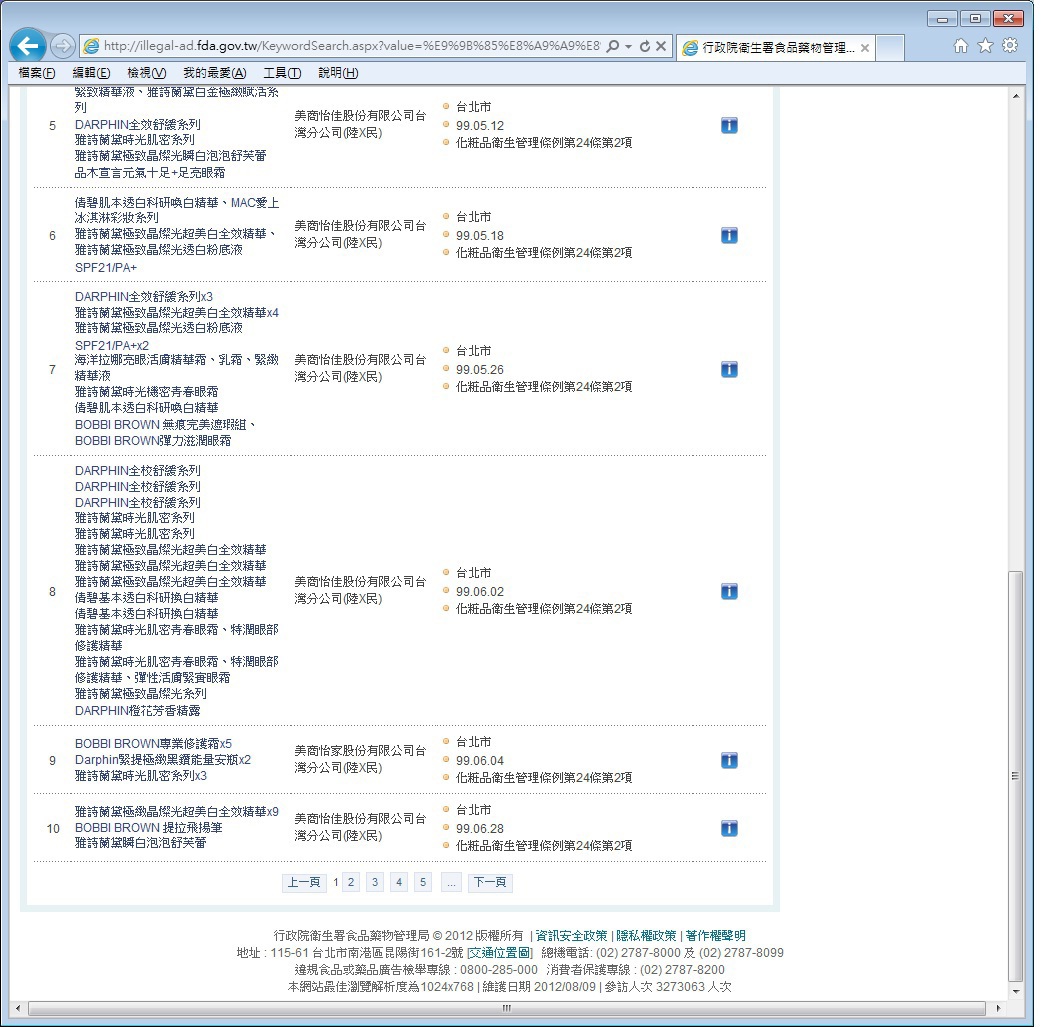1054x1027 pixels.
Task: Click date text 99.05.26
Action: [480, 370]
